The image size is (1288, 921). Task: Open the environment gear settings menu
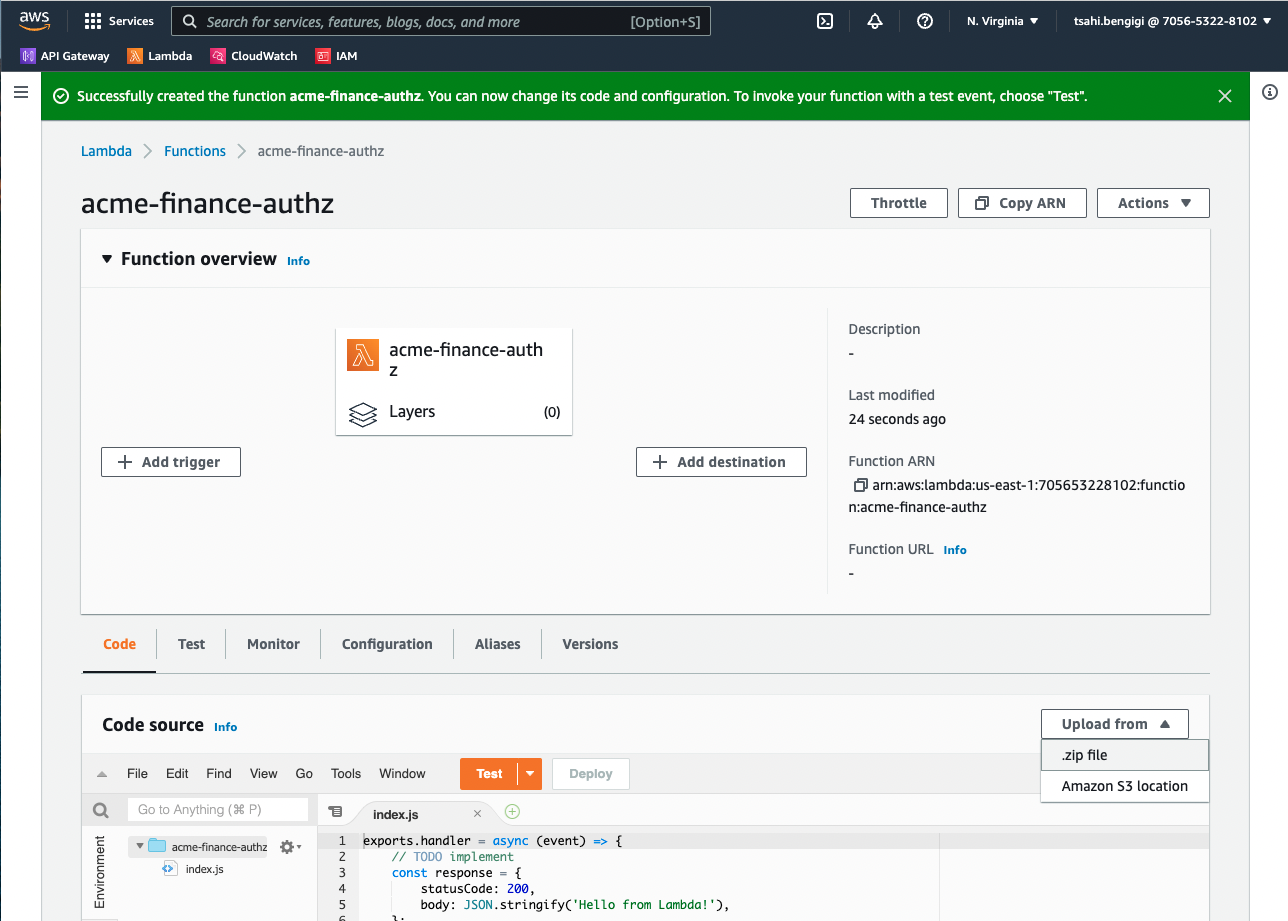click(x=290, y=847)
